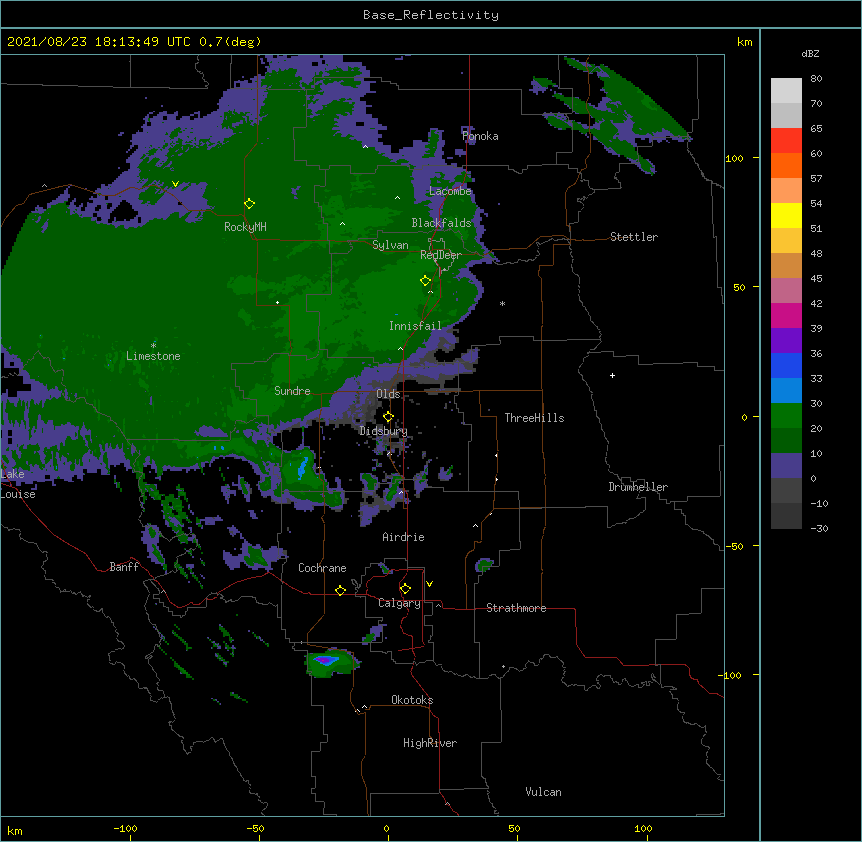This screenshot has height=842, width=862.
Task: Click the Lake Louise label
Action: [18, 484]
